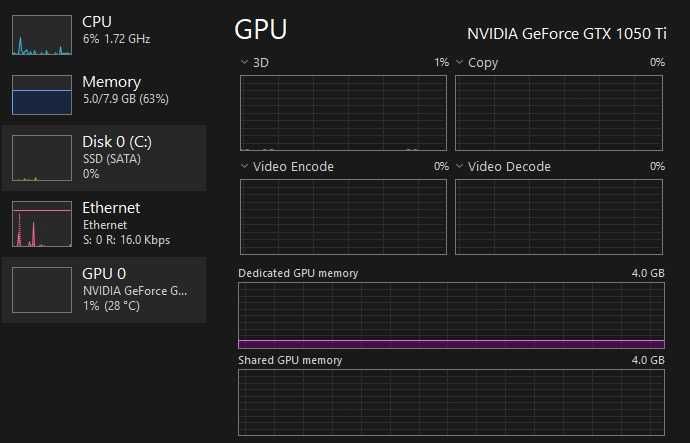Screen dimensions: 690x443
Task: Expand the Video Encode engine dropdown
Action: (x=245, y=167)
